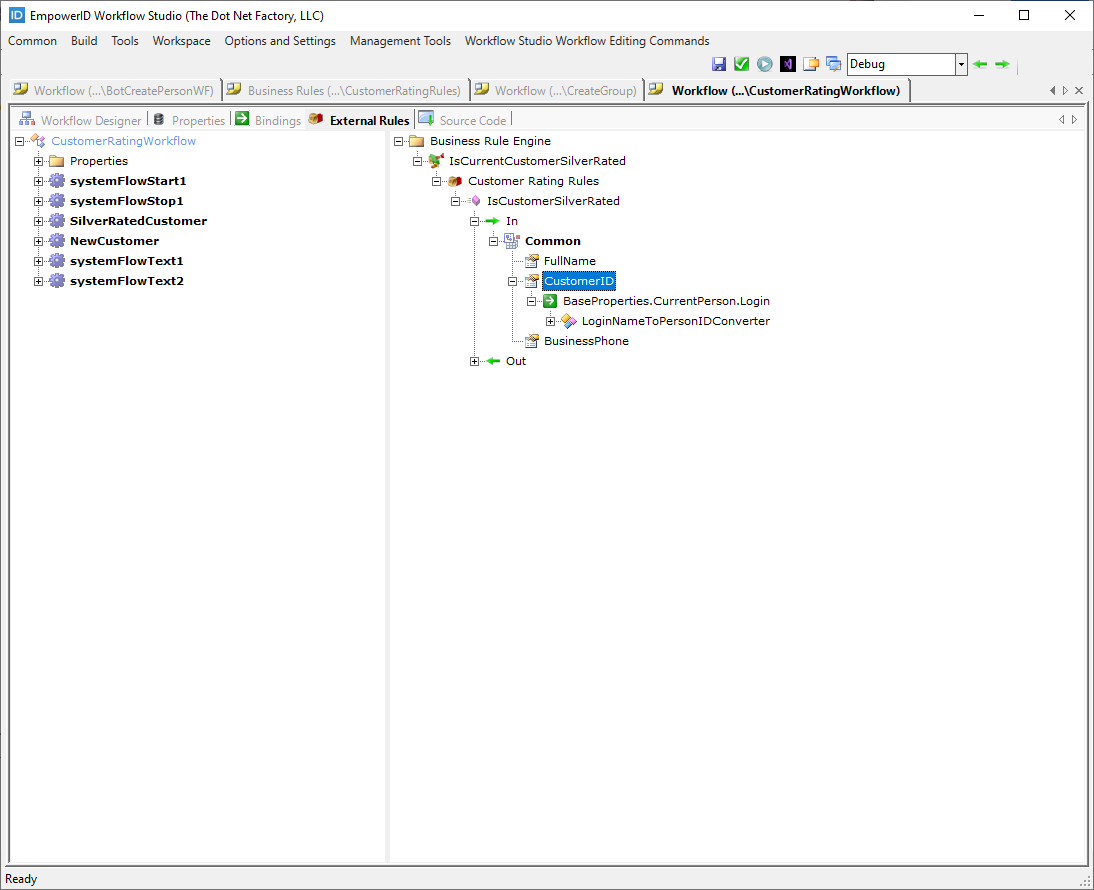
Task: Click the green checkmark validate icon
Action: click(x=742, y=64)
